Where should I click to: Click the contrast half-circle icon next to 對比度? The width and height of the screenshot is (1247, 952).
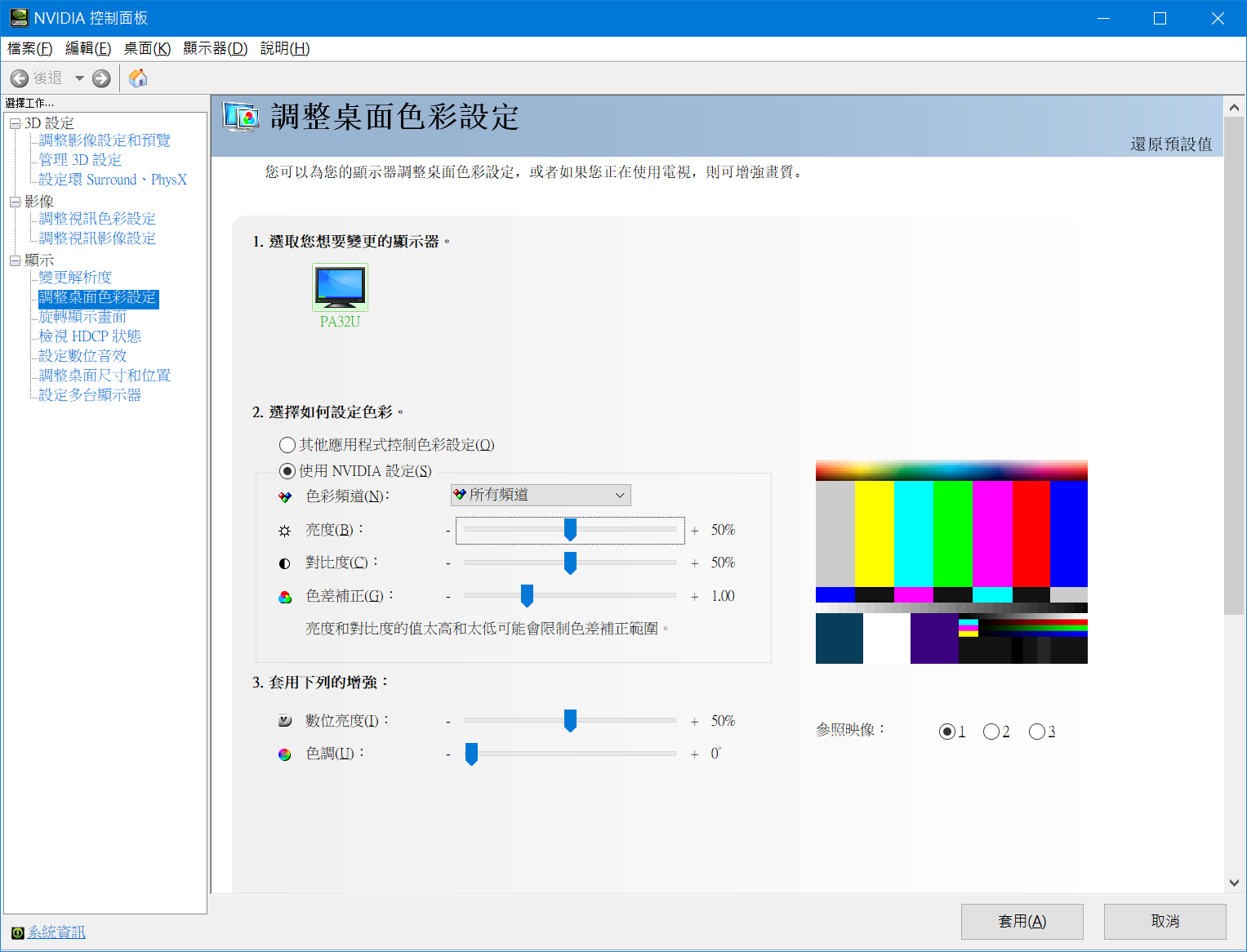tap(285, 563)
